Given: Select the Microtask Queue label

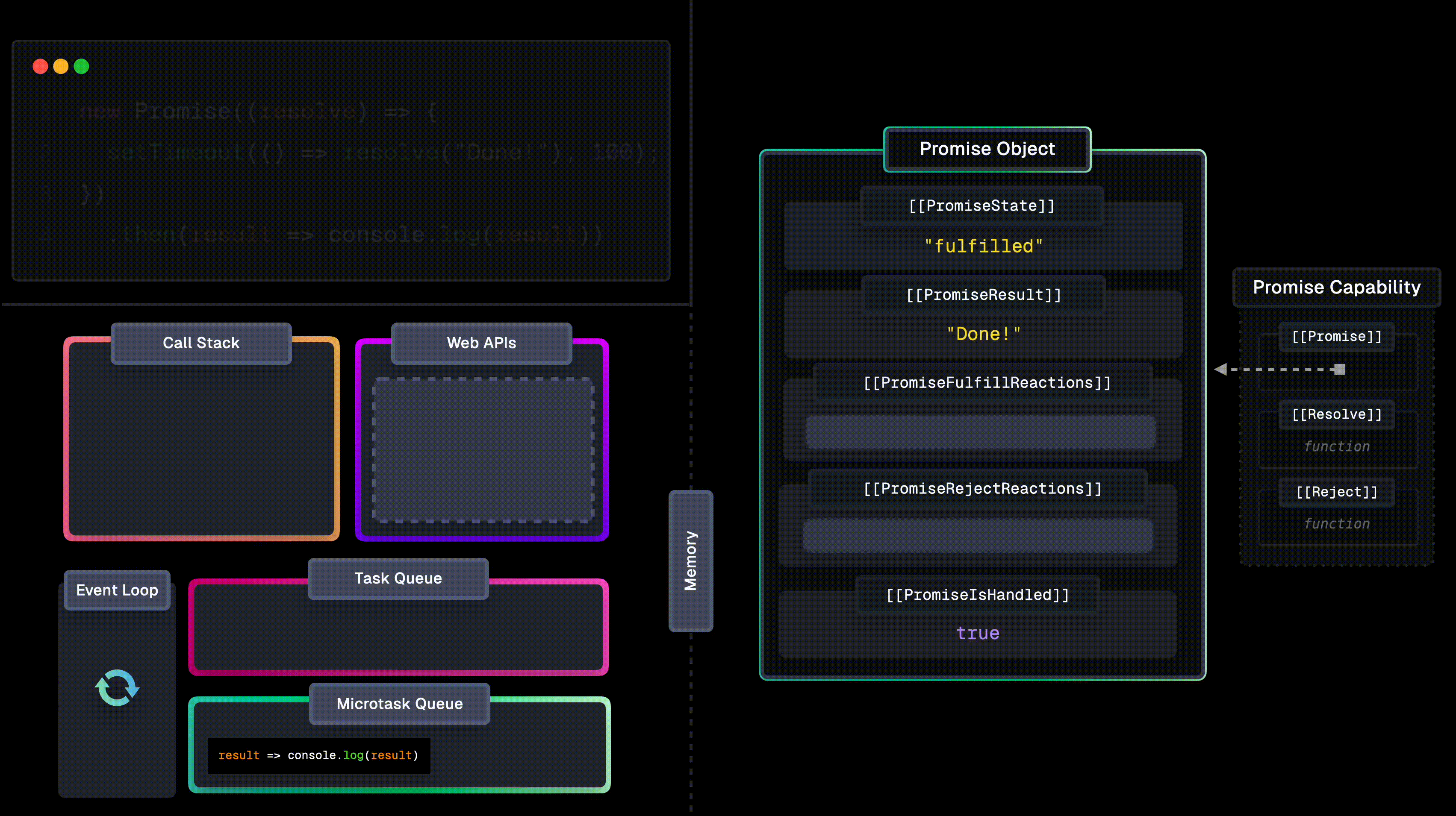Looking at the screenshot, I should (400, 704).
